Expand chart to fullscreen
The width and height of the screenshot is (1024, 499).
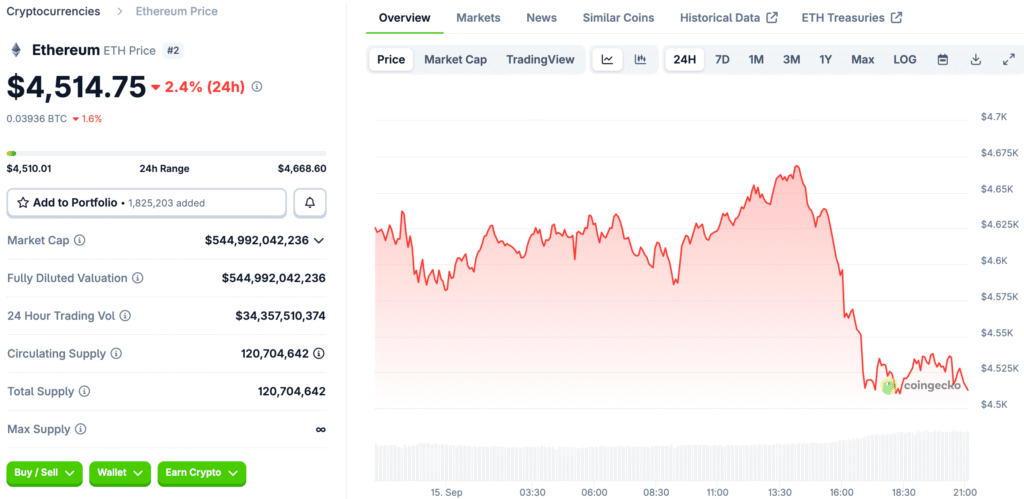[x=1008, y=59]
